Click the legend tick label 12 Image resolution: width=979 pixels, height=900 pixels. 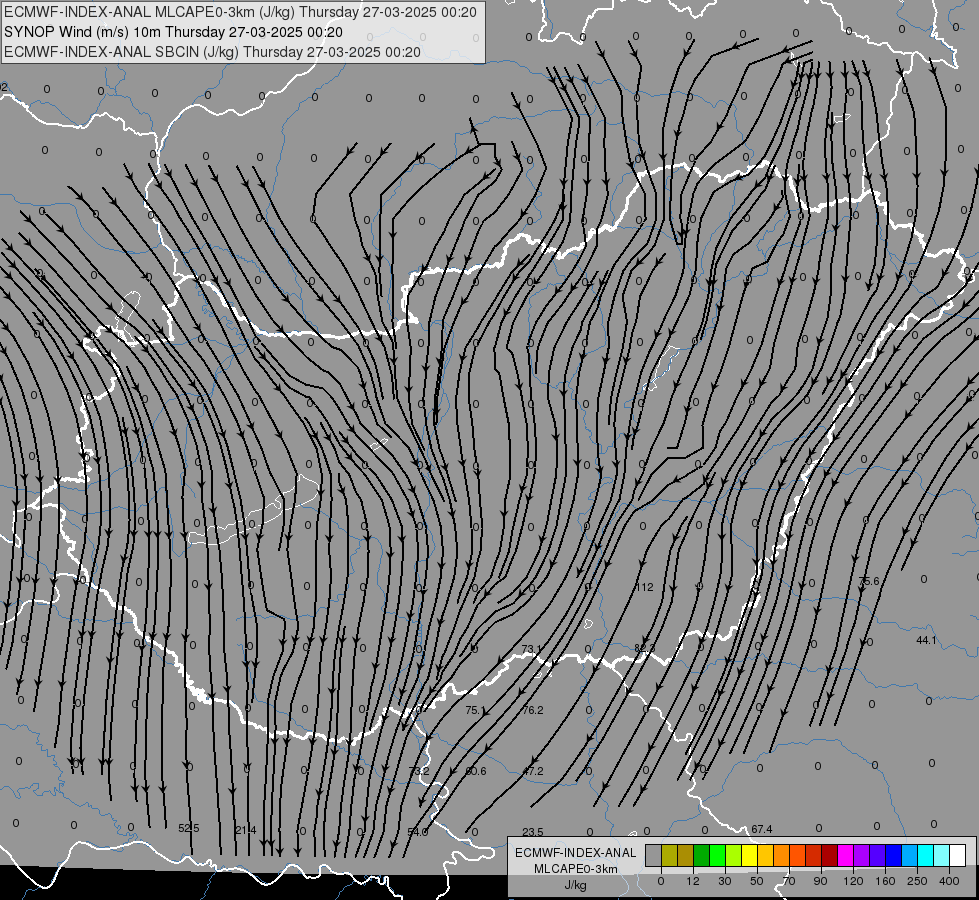pyautogui.click(x=692, y=881)
